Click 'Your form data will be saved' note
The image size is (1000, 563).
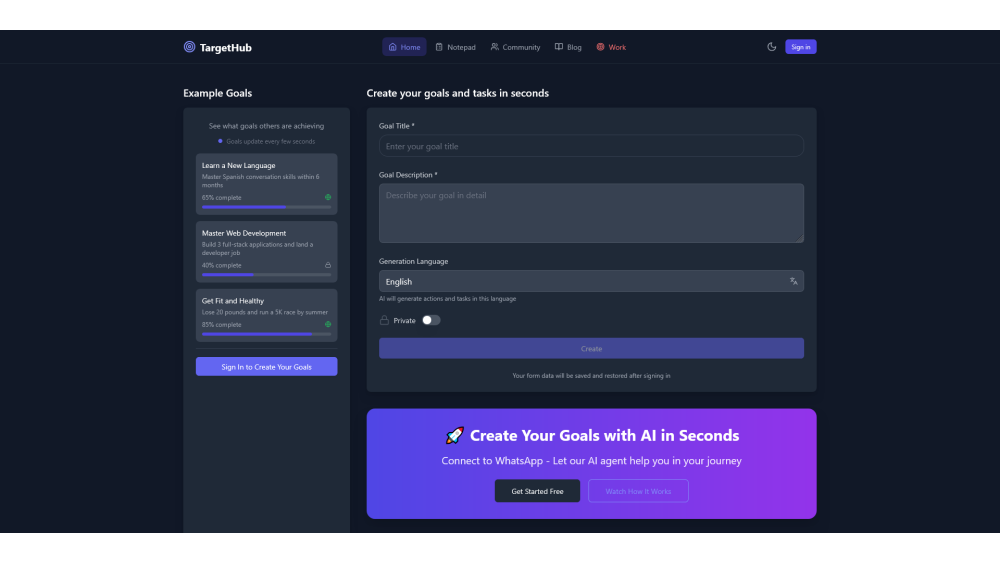[591, 376]
